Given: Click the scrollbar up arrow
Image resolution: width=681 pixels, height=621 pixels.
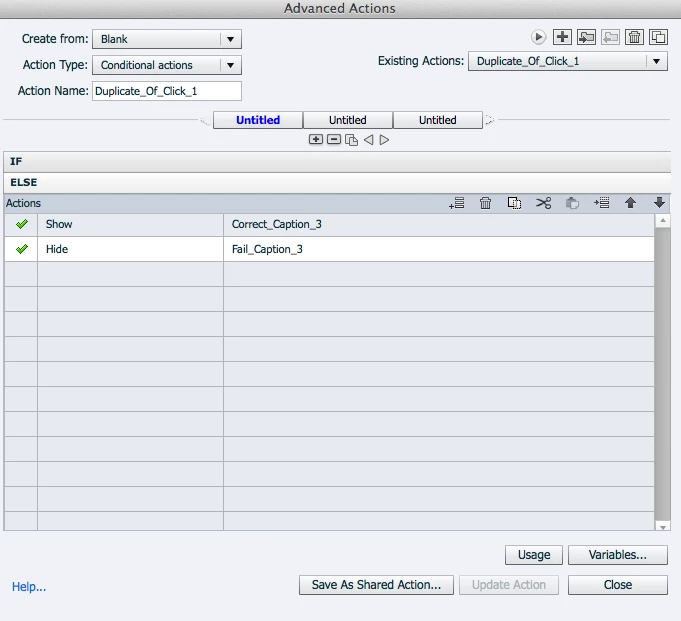Looking at the screenshot, I should (662, 221).
